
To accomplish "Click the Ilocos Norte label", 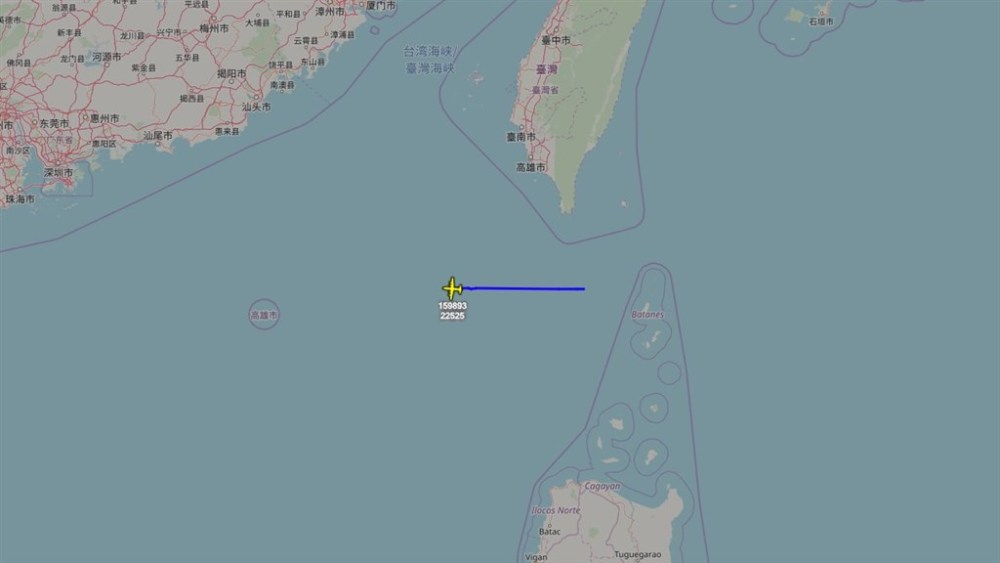I will [556, 510].
